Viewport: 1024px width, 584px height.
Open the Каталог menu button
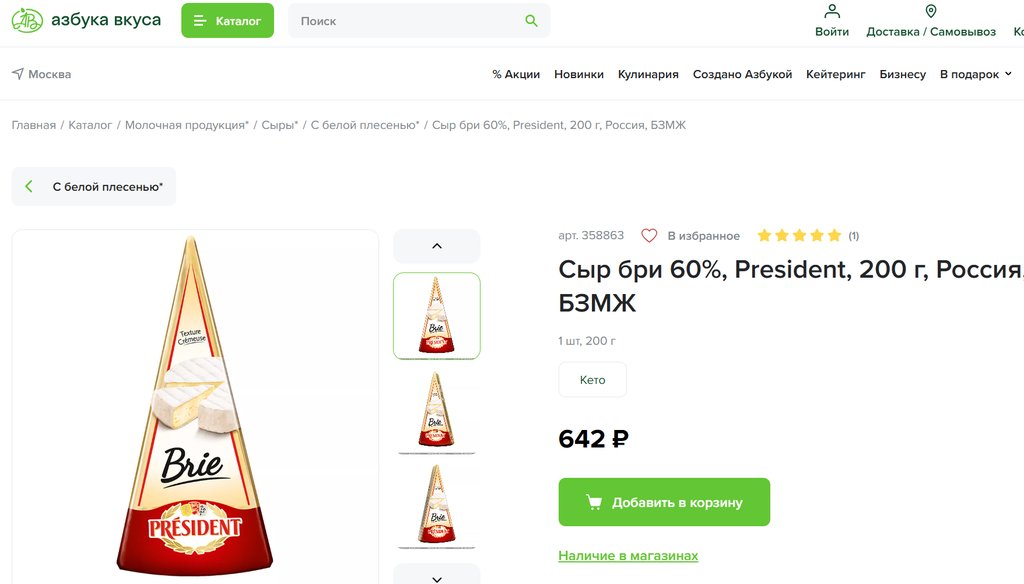227,21
